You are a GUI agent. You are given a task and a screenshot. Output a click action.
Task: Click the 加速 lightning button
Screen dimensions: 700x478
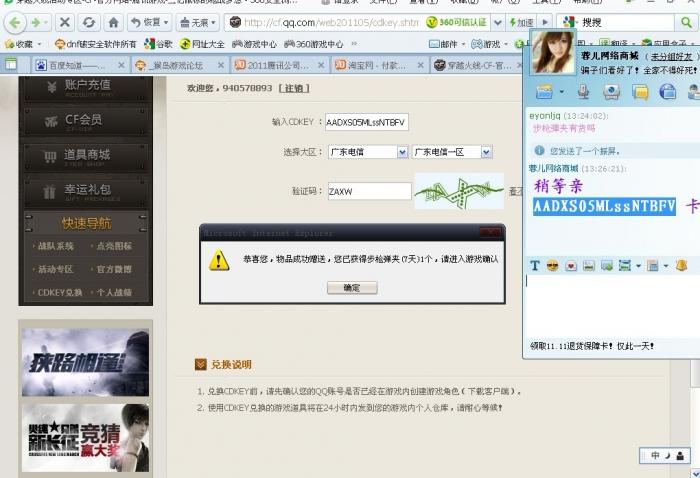click(x=521, y=22)
